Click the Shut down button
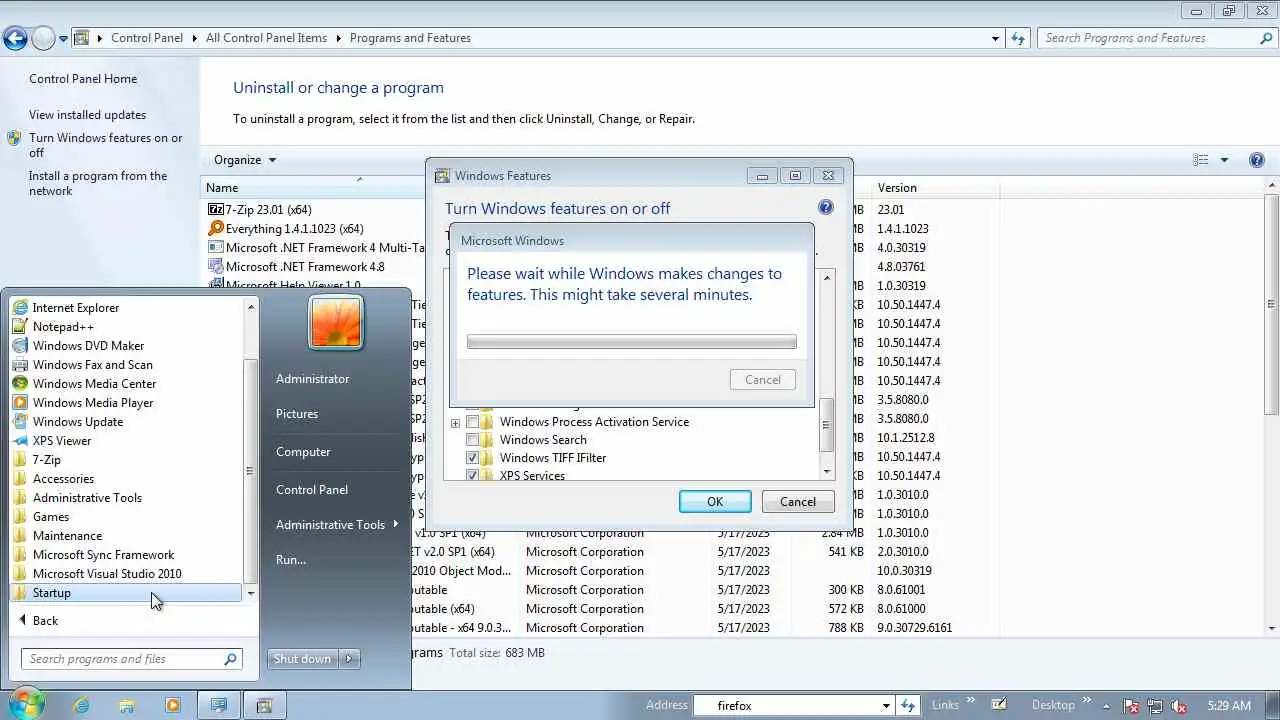Screen dimensions: 1280x720 click(303, 659)
